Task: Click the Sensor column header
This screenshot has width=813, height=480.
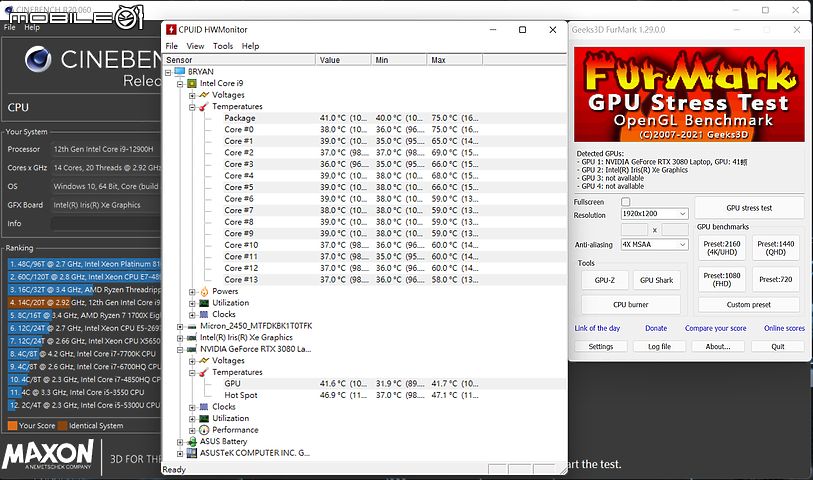Action: point(239,60)
